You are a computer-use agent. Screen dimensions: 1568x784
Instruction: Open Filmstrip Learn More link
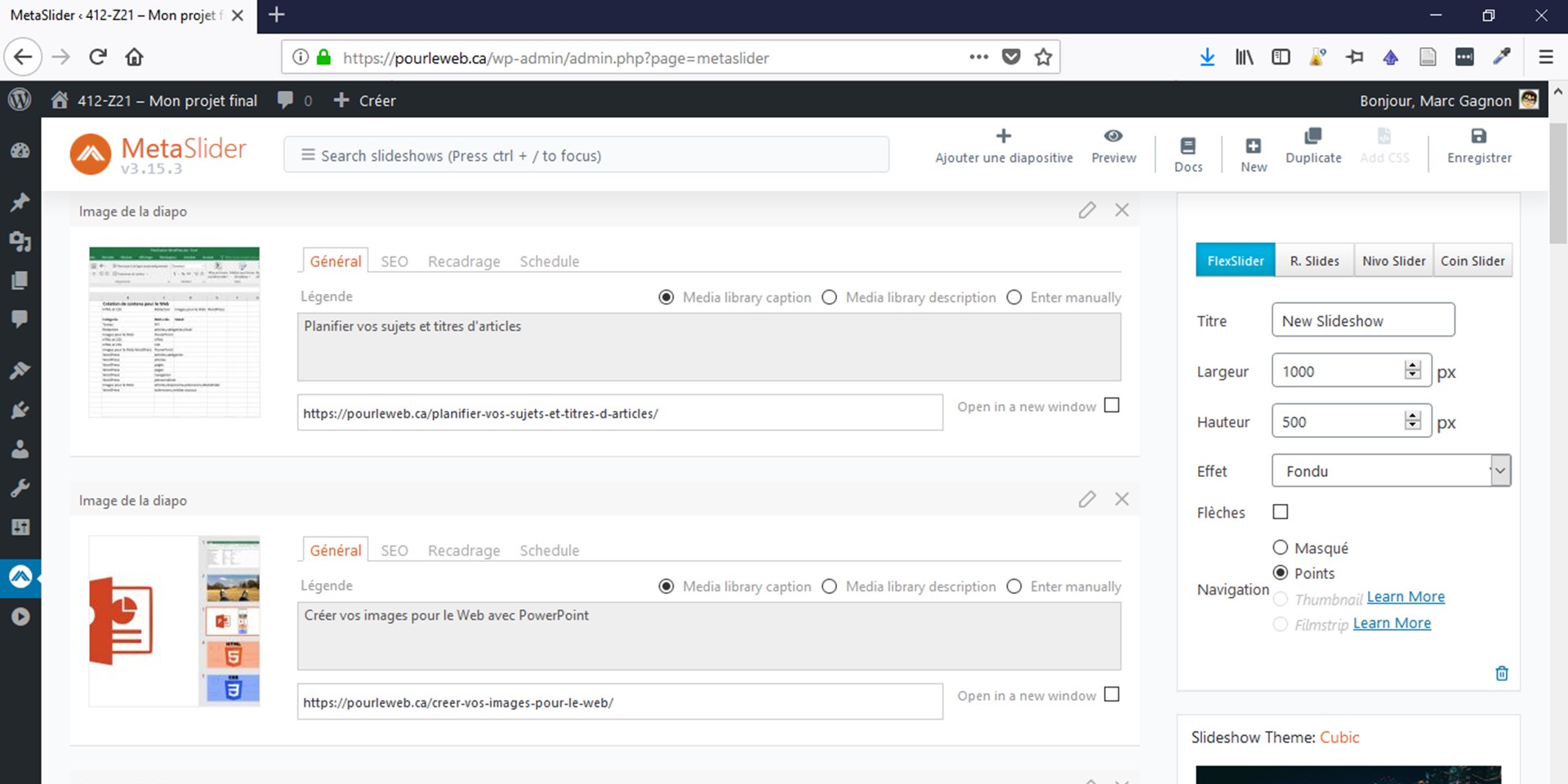point(1392,623)
